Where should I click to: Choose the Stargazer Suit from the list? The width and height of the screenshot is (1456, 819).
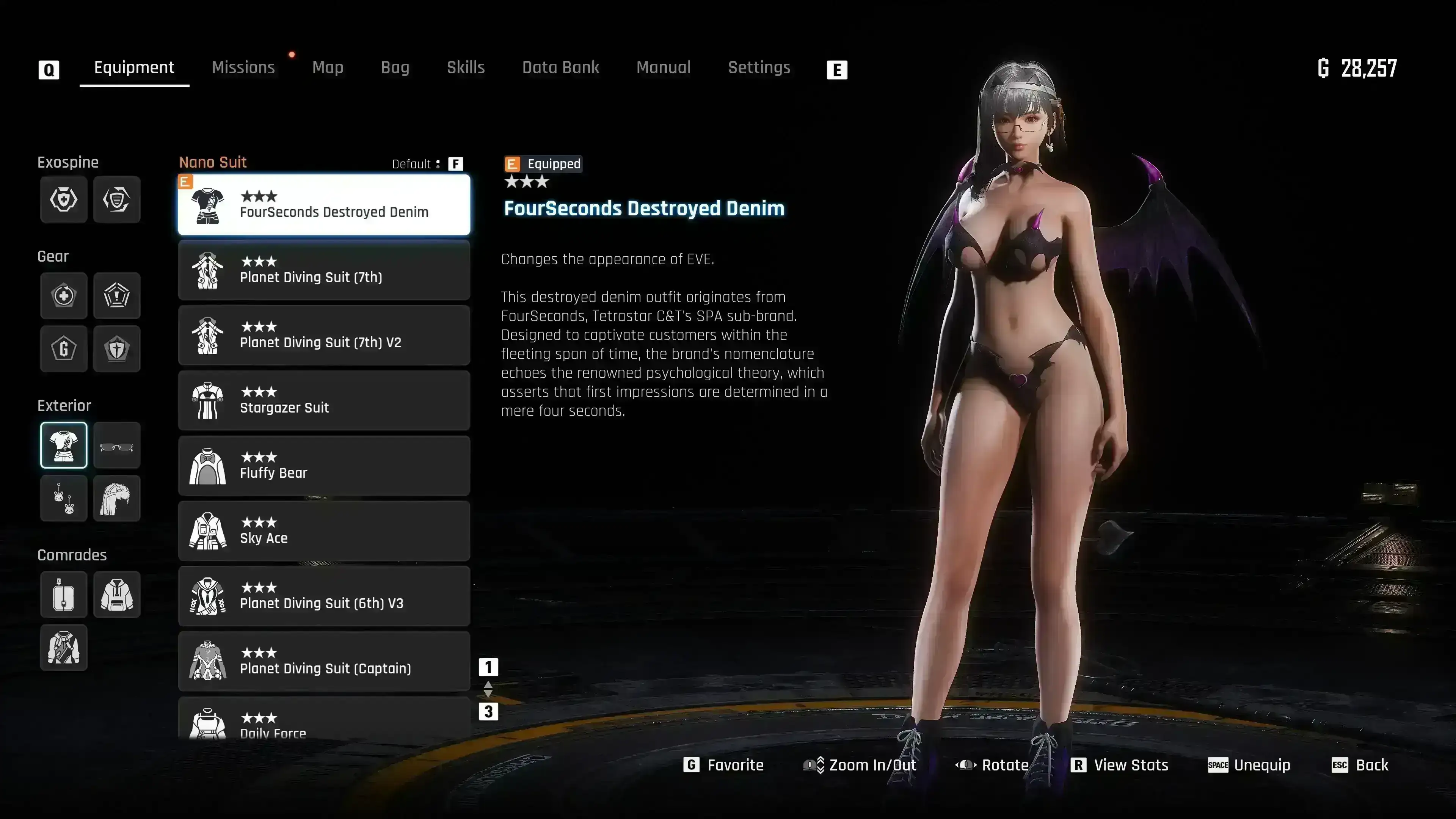324,400
